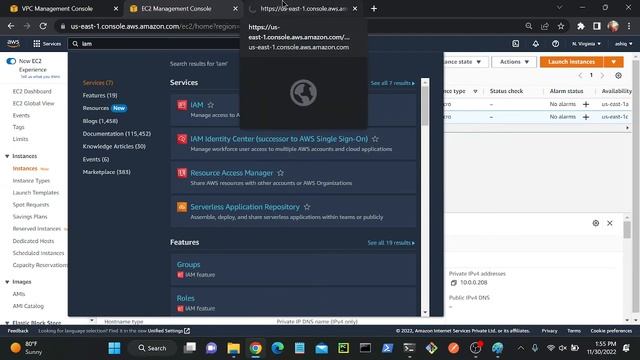Open table preferences gear icon
This screenshot has width=640, height=360.
point(618,76)
